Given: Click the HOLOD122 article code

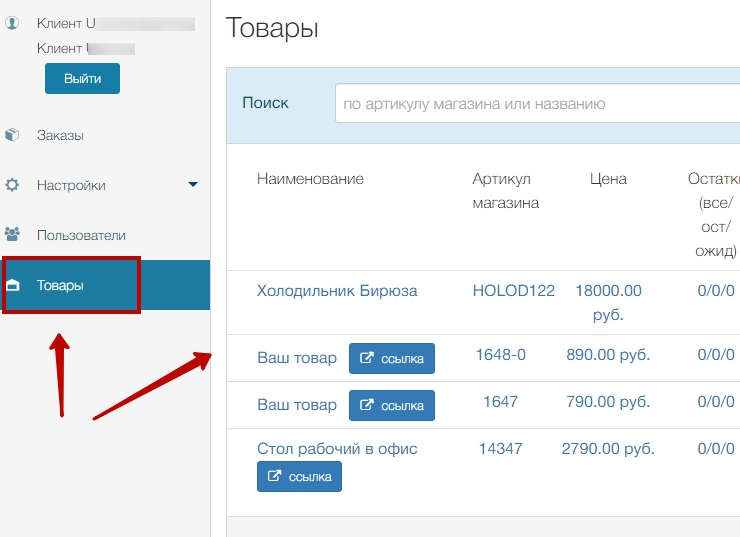Looking at the screenshot, I should (513, 291).
